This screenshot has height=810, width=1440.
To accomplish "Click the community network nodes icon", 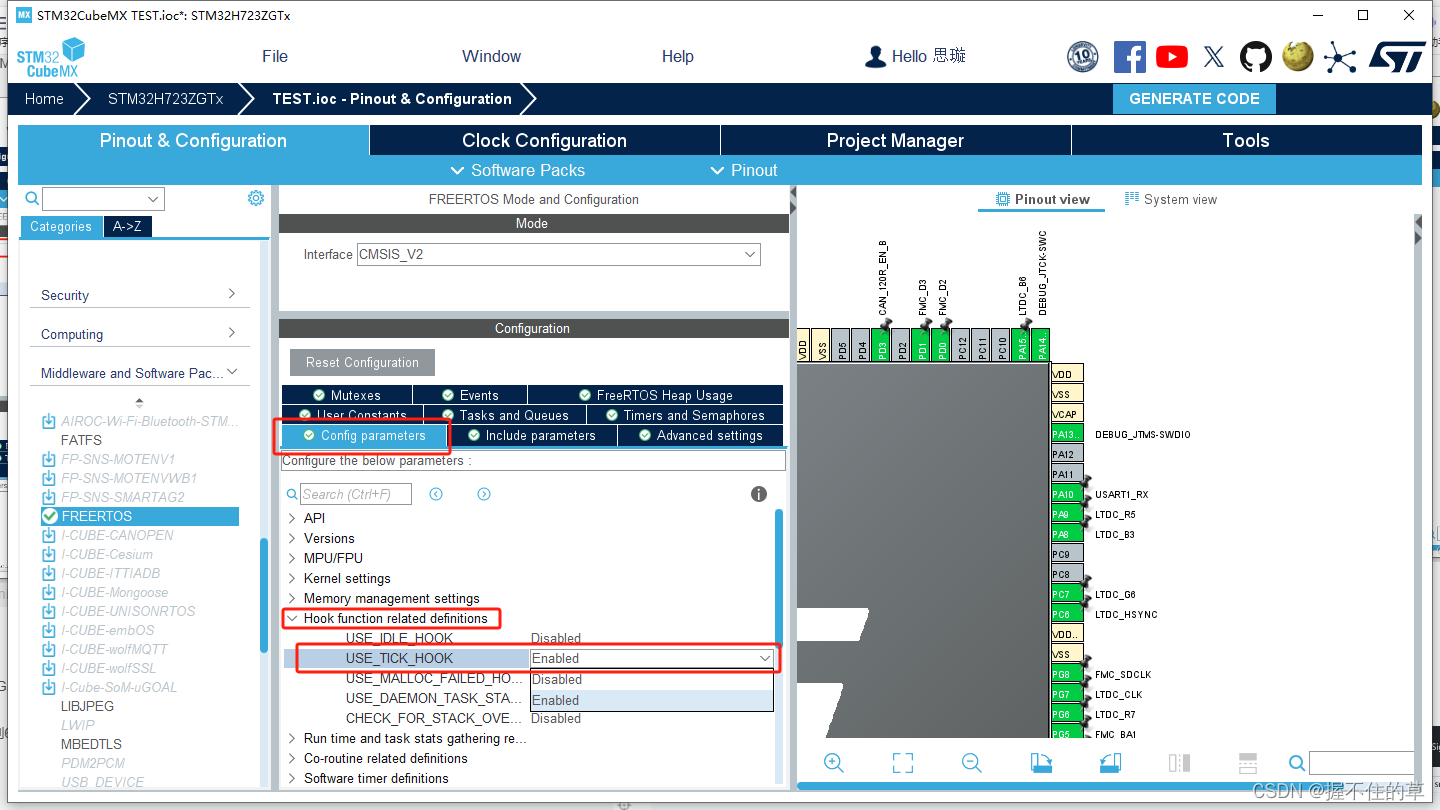I will point(1339,57).
